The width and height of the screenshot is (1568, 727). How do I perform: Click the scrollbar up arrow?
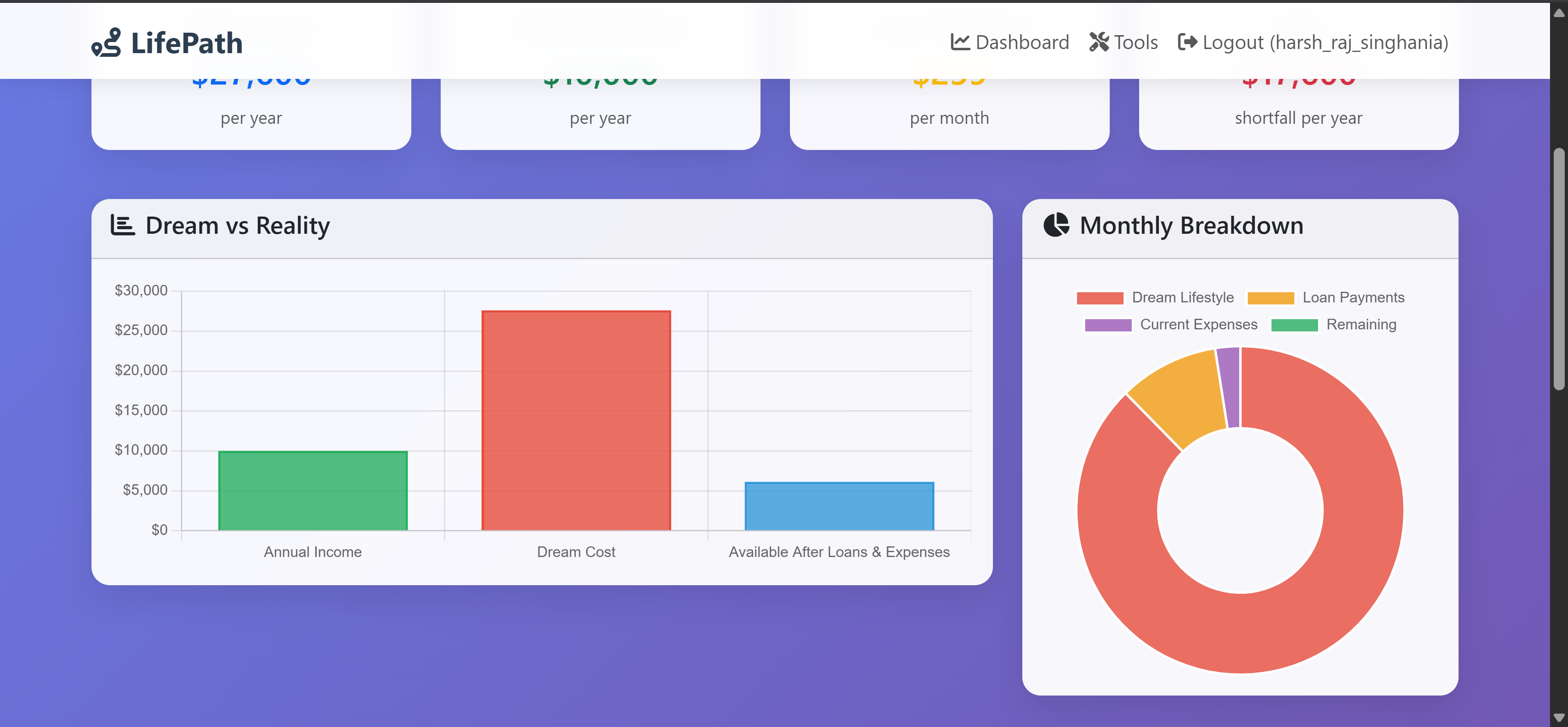[x=1558, y=13]
